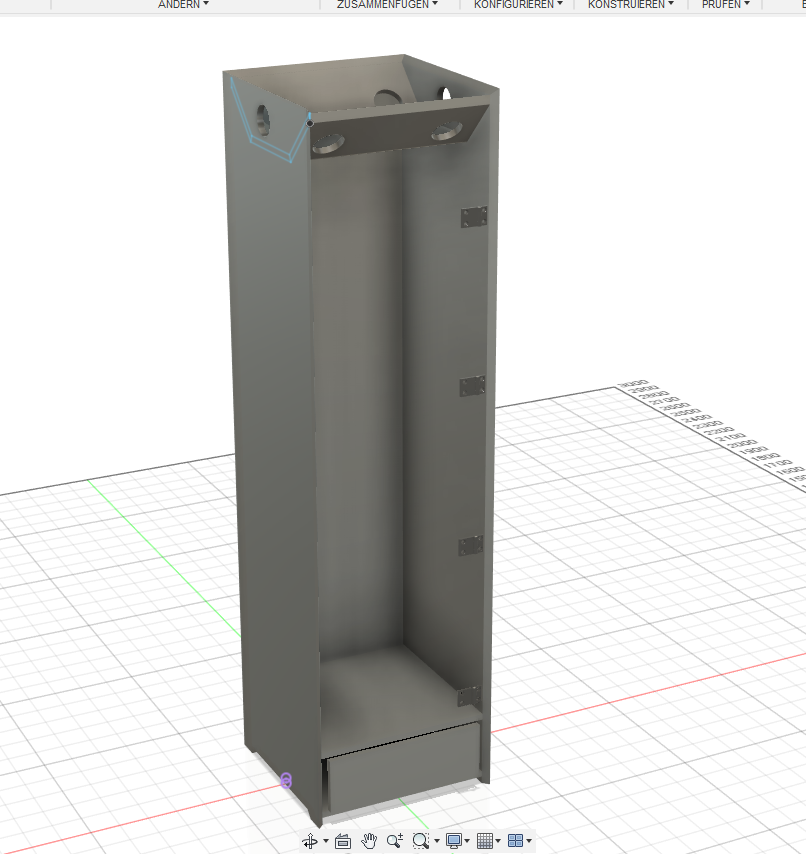Select the drawer front at cabinet bottom

403,767
